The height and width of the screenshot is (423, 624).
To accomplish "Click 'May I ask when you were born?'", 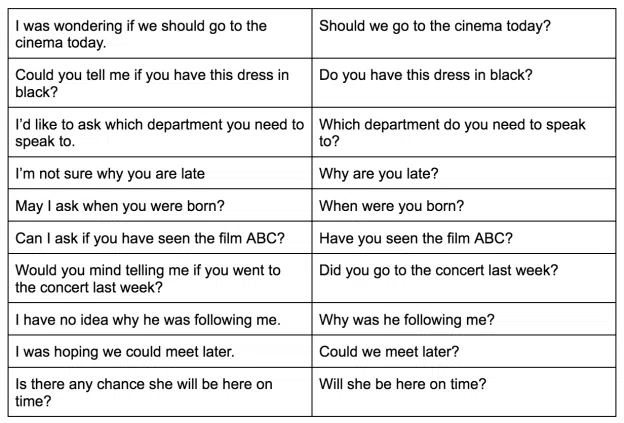I will point(119,206).
